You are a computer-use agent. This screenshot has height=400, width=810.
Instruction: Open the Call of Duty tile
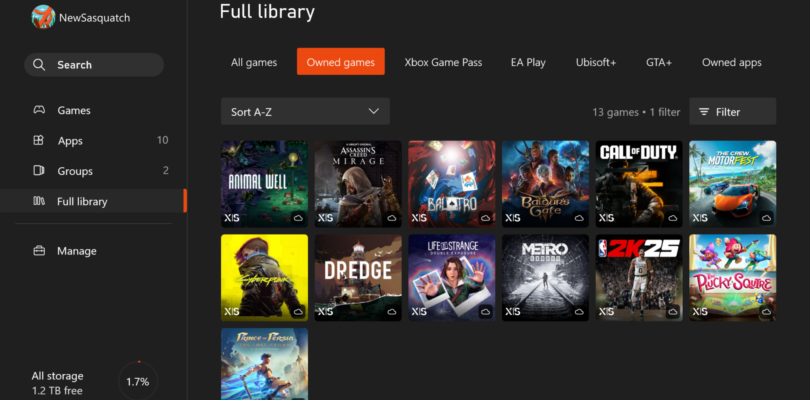pyautogui.click(x=639, y=183)
